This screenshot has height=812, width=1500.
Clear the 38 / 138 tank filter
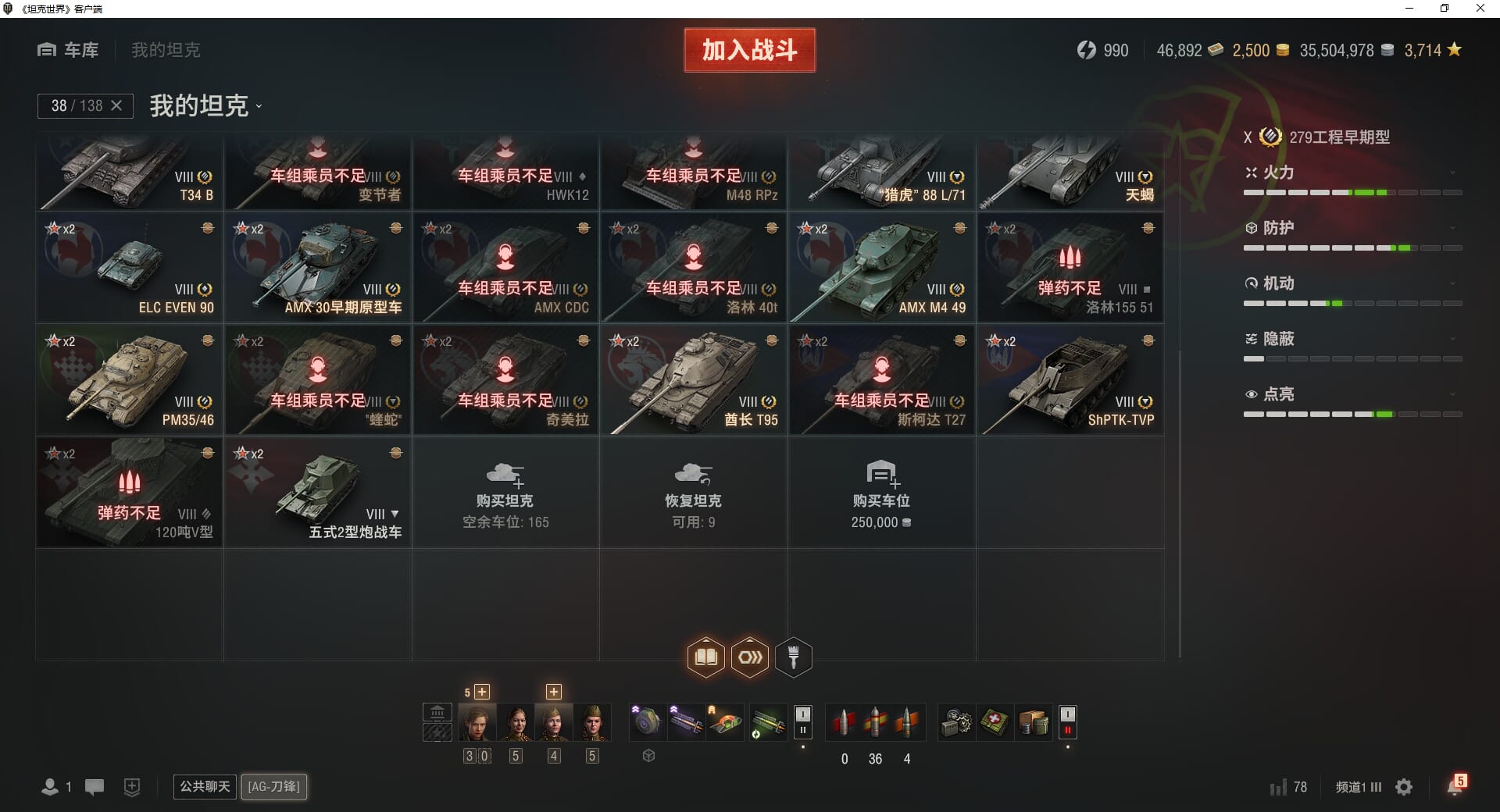click(116, 105)
